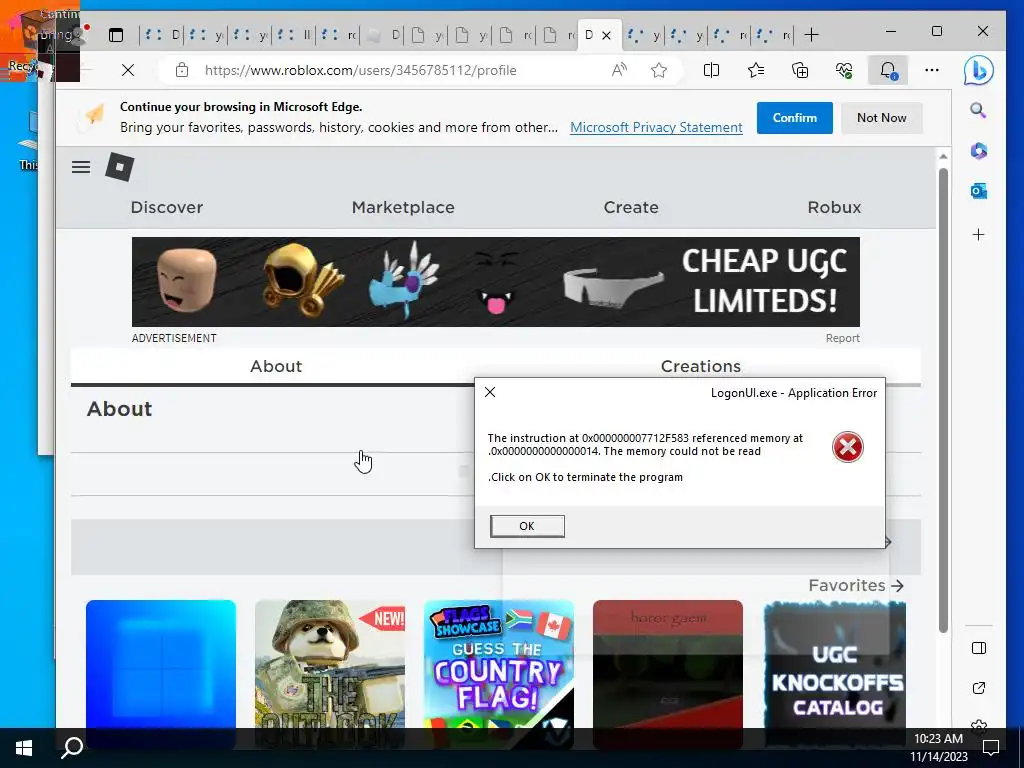Open the Robux page
The height and width of the screenshot is (768, 1024).
click(834, 208)
